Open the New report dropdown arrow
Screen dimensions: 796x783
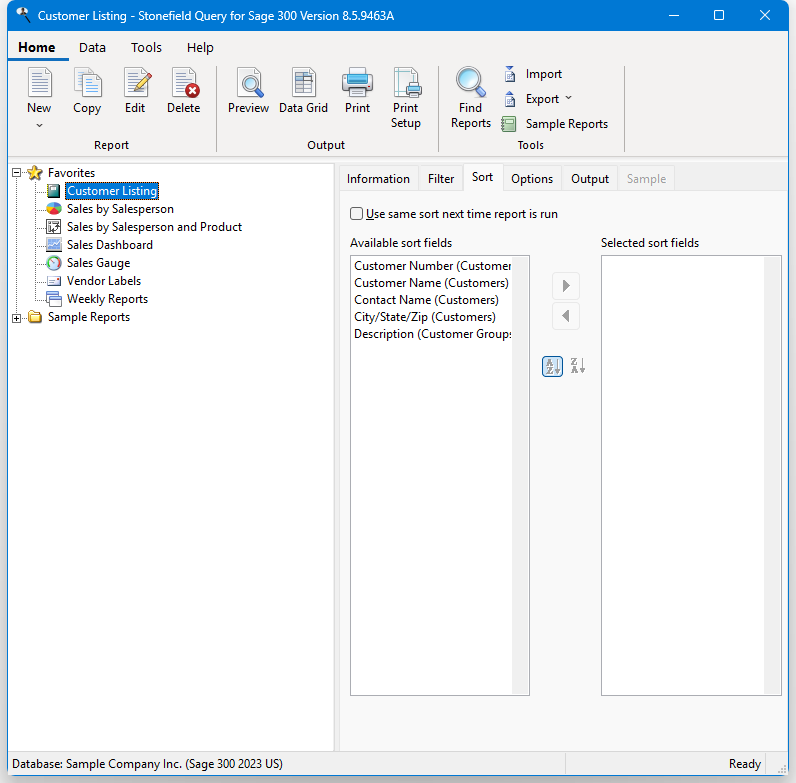39,126
